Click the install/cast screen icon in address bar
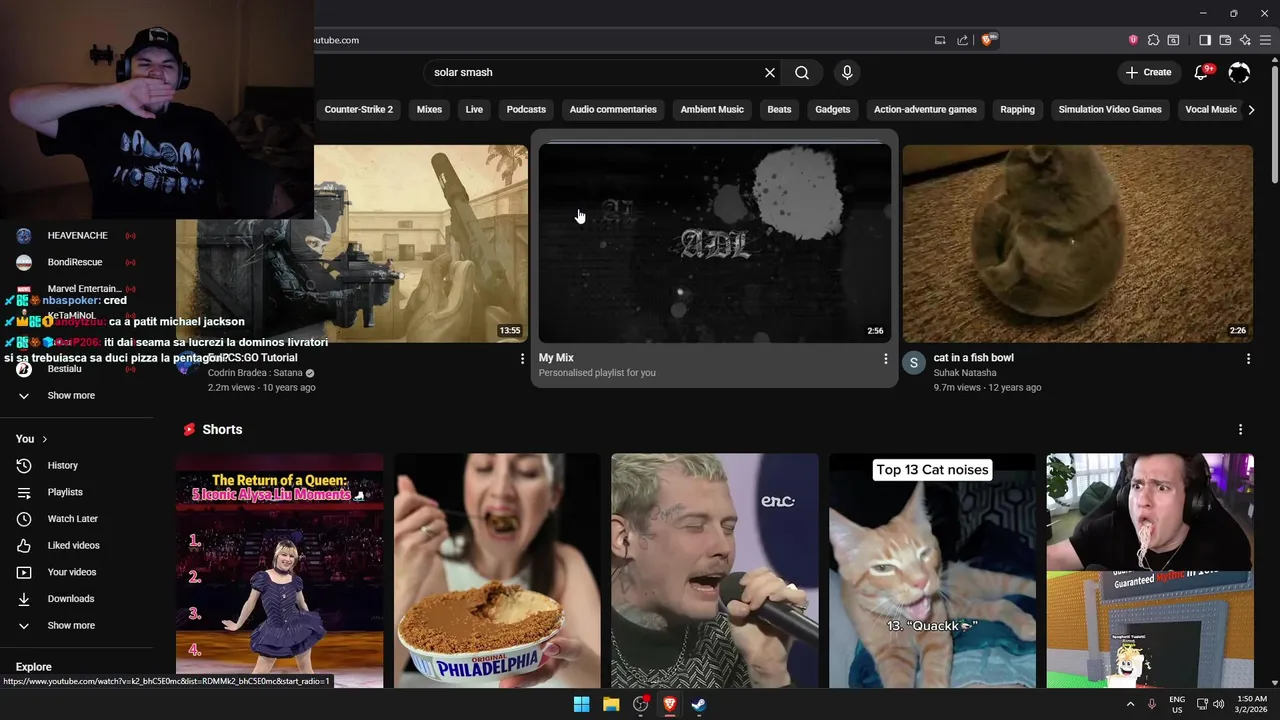1280x720 pixels. tap(940, 40)
